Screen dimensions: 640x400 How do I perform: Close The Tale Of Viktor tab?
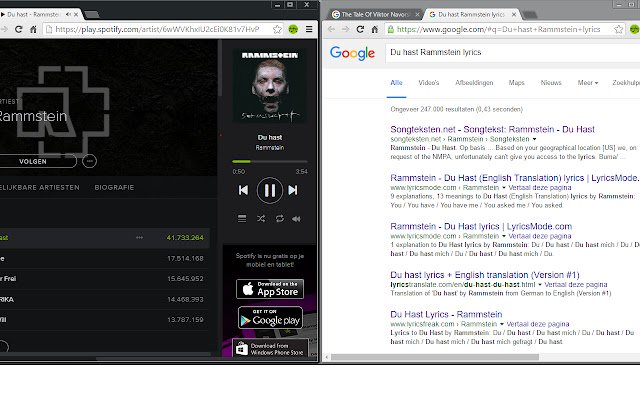pos(417,14)
